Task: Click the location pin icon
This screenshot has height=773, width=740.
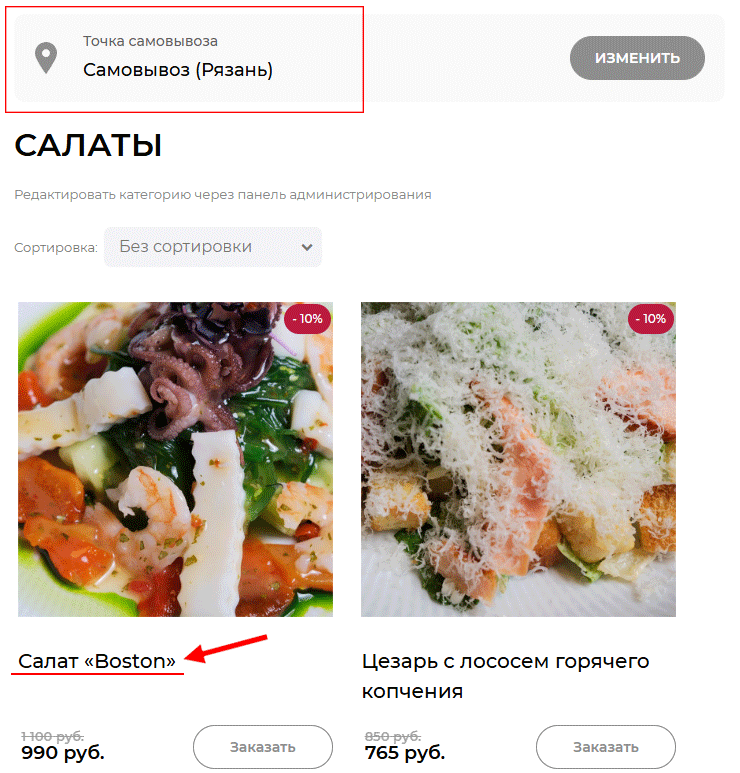Action: pyautogui.click(x=46, y=58)
